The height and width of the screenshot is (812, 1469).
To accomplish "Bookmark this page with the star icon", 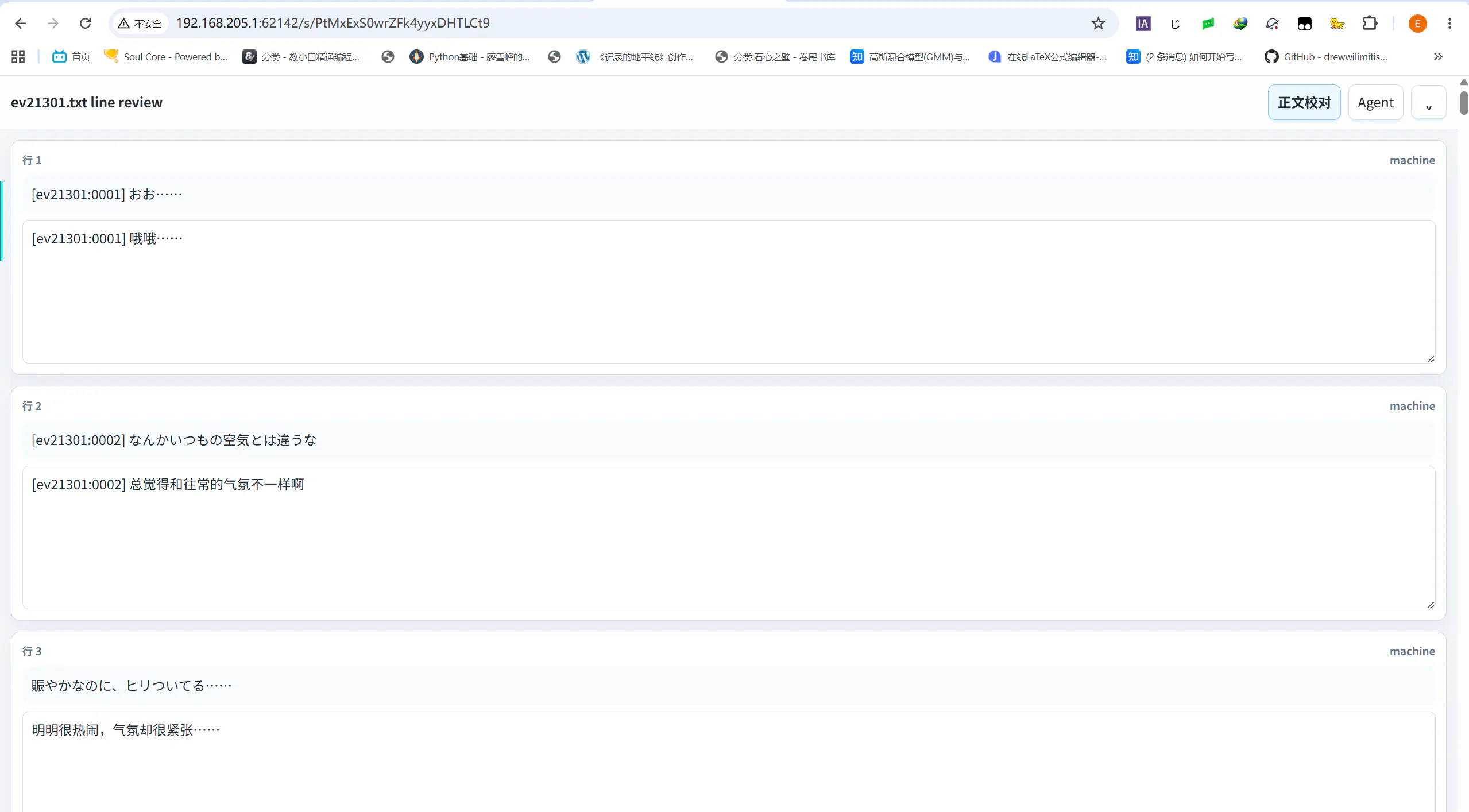I will [x=1098, y=23].
